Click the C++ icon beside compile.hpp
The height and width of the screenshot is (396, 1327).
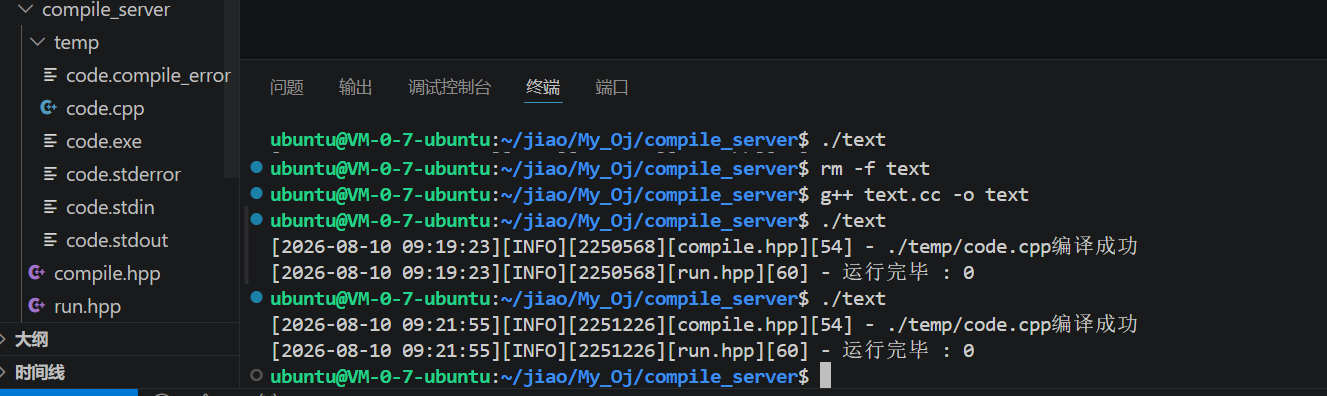37,273
